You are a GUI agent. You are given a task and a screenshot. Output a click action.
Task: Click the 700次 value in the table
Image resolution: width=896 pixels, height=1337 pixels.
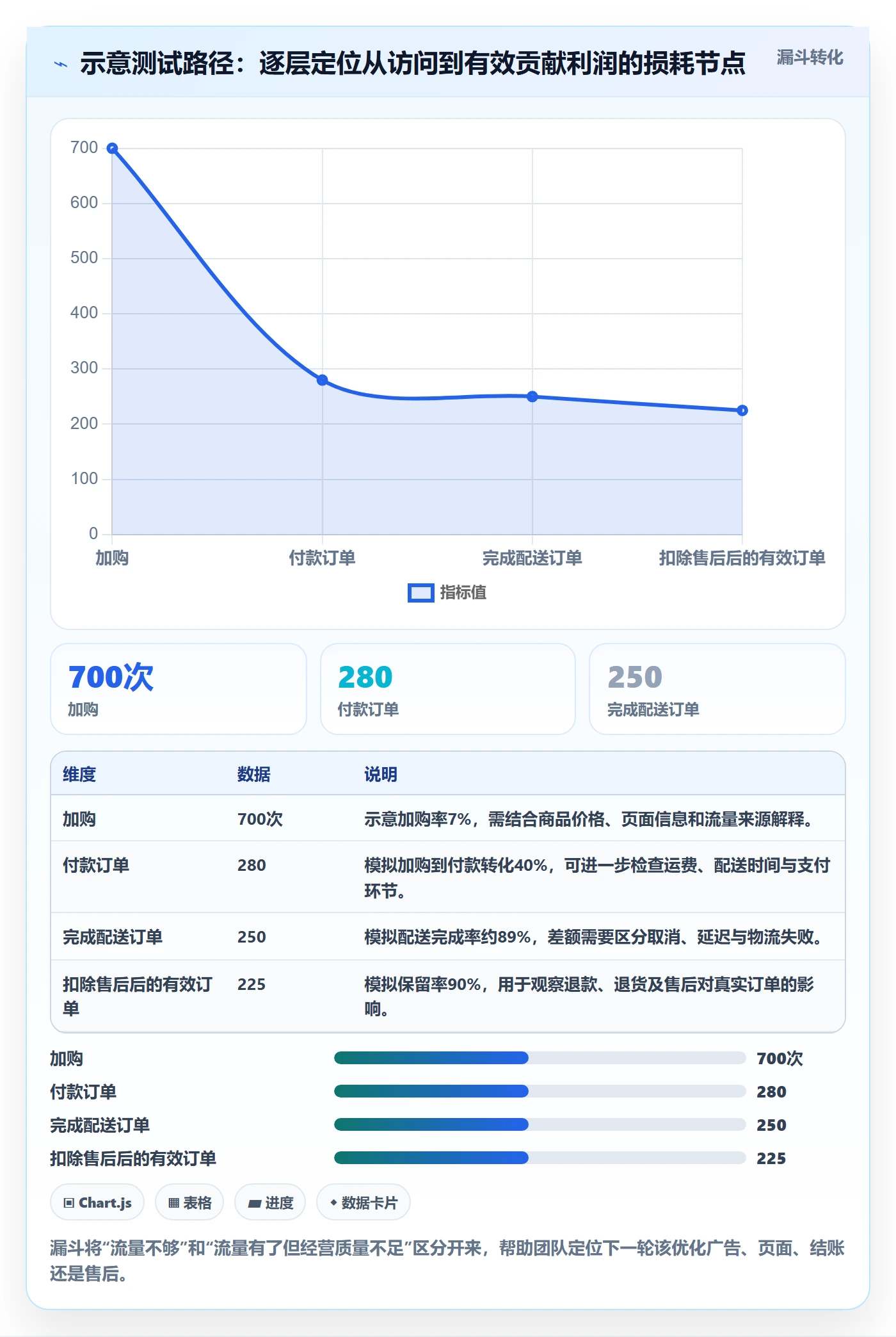pos(260,819)
